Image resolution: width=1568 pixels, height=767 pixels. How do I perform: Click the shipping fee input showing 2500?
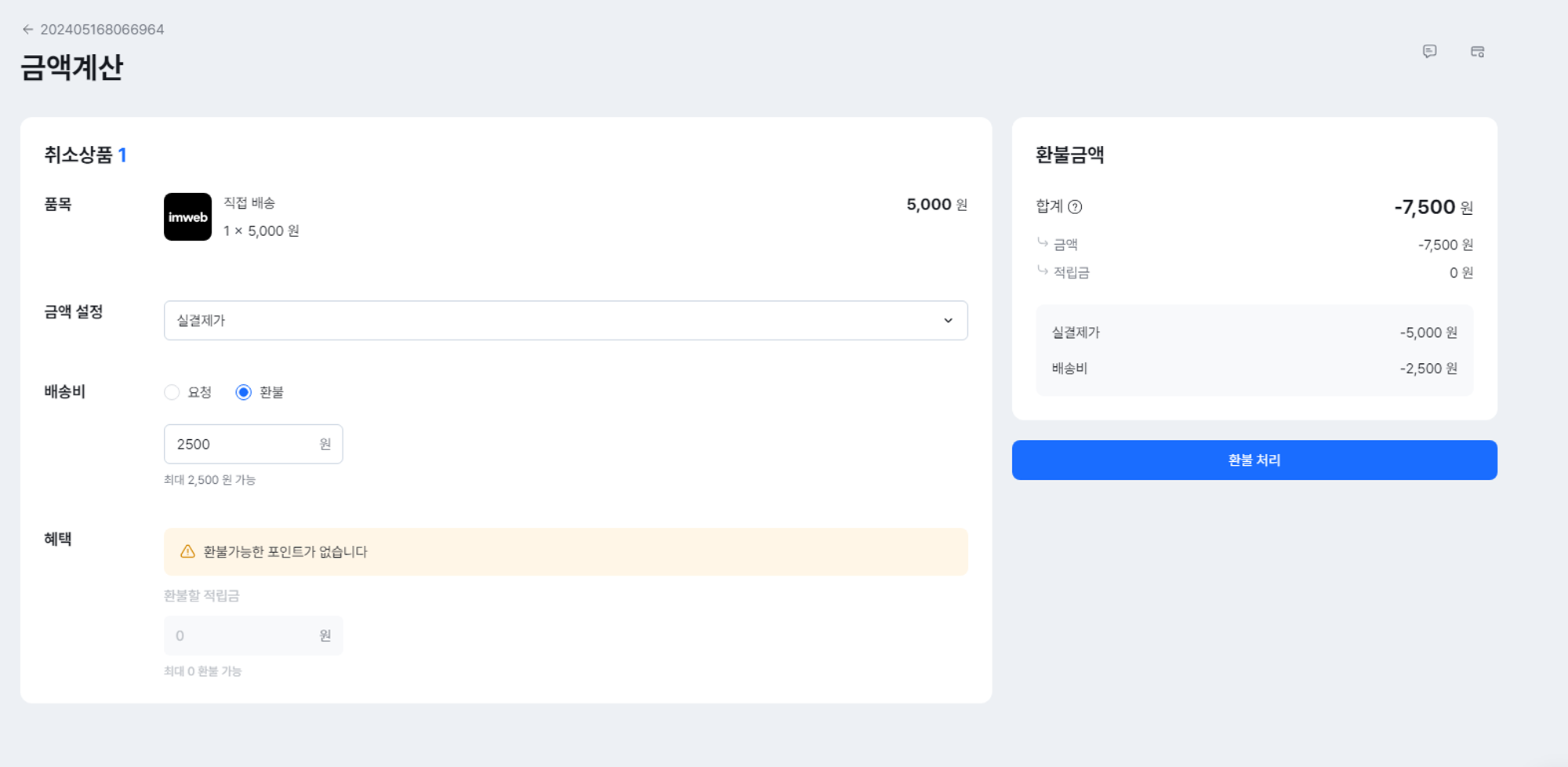coord(243,444)
